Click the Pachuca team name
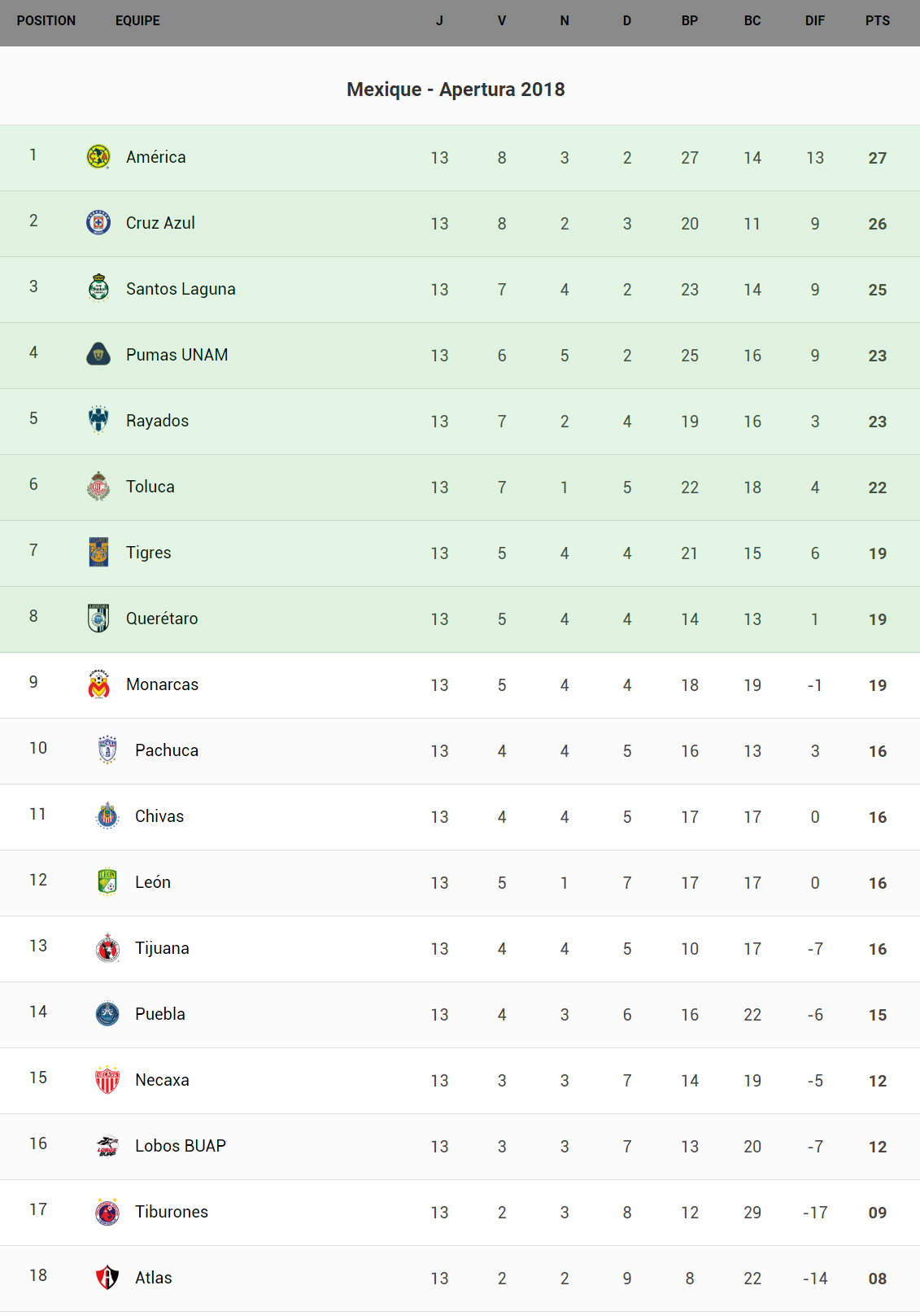 167,750
